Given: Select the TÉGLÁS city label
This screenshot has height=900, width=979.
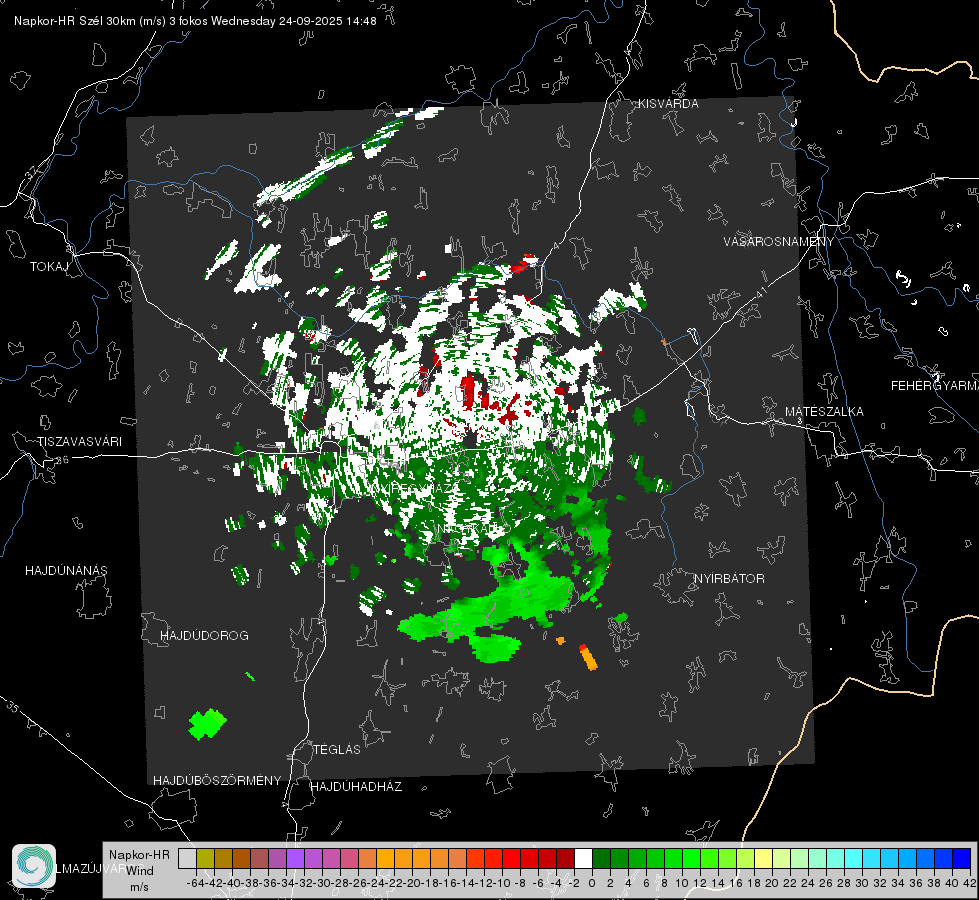Looking at the screenshot, I should click(x=337, y=750).
